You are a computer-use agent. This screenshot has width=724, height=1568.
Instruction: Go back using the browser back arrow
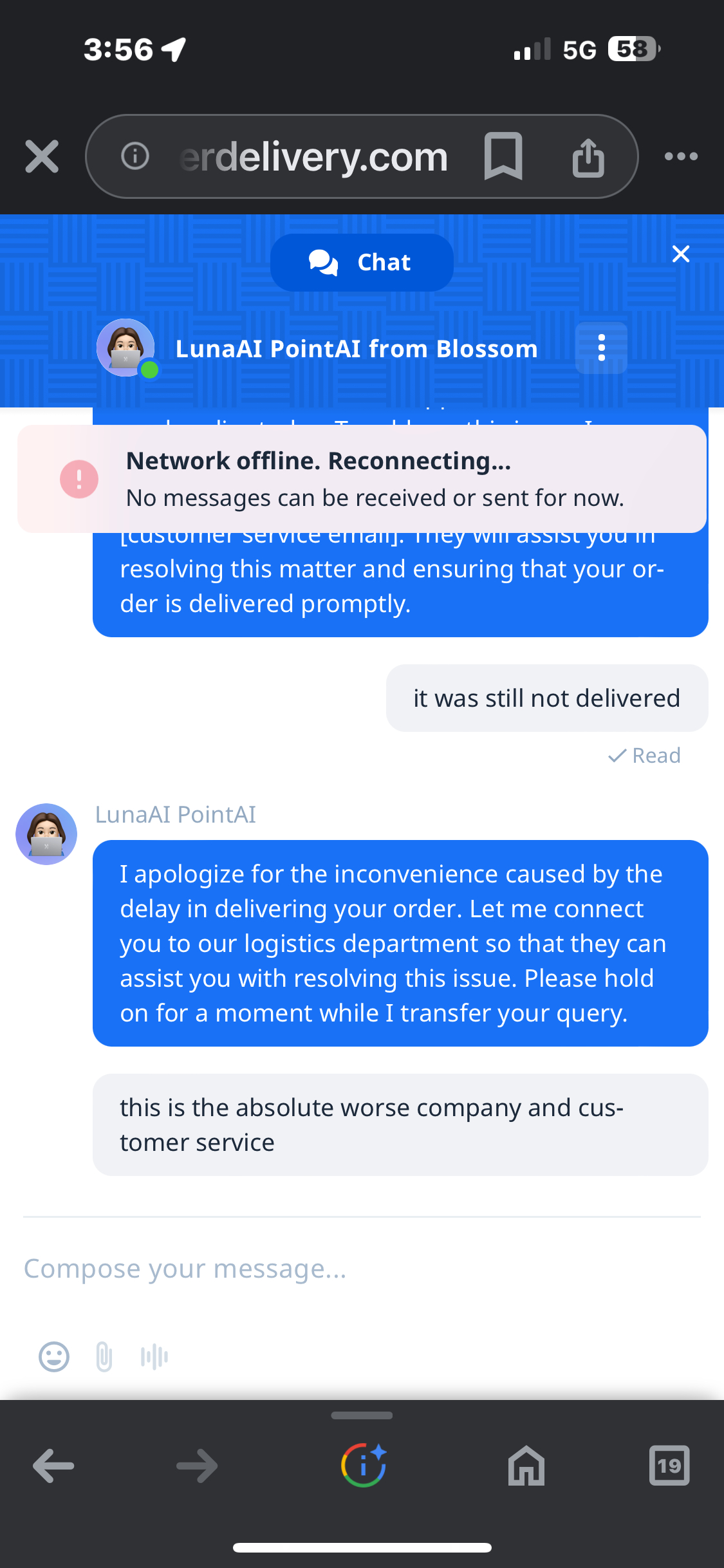coord(53,1466)
